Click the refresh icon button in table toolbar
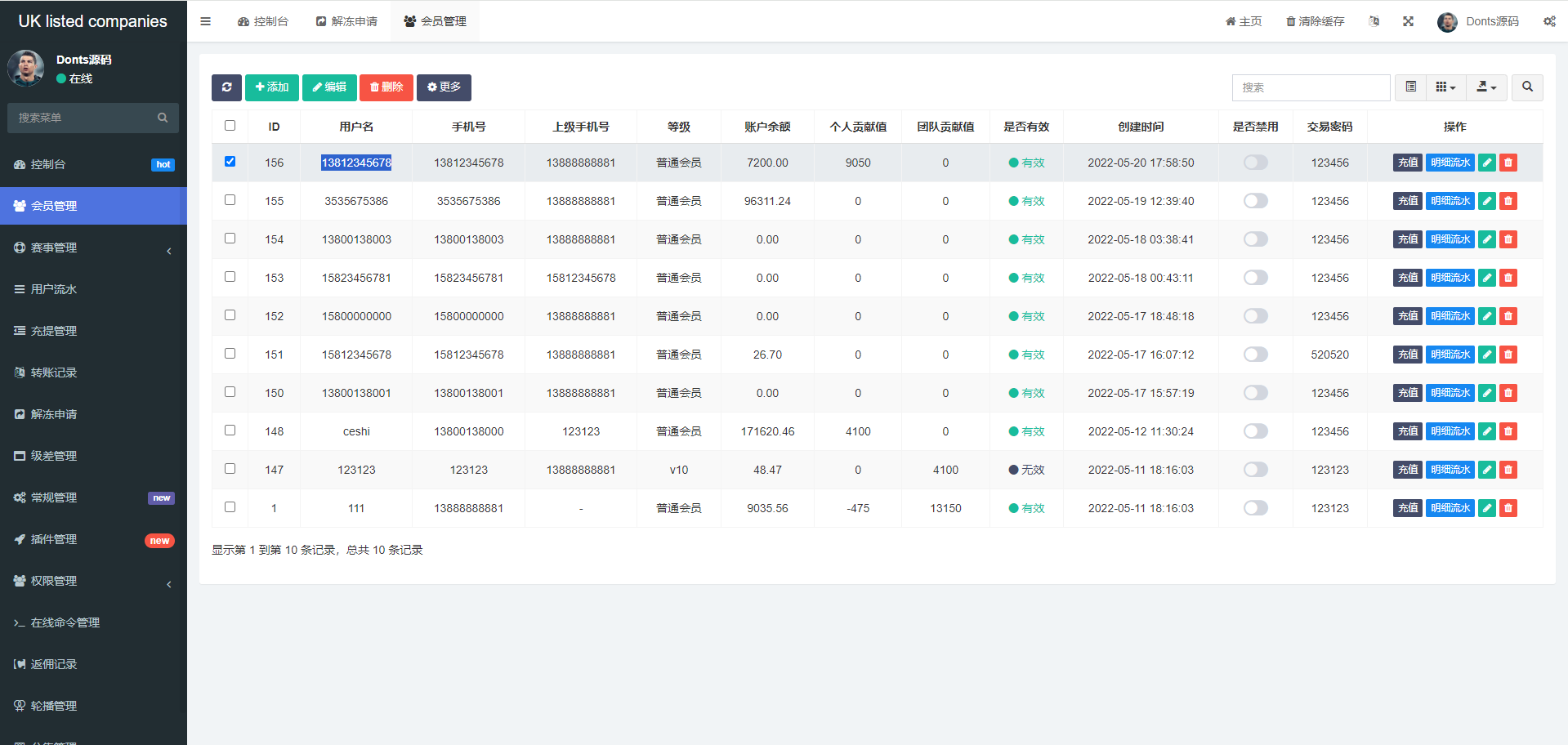 click(226, 87)
